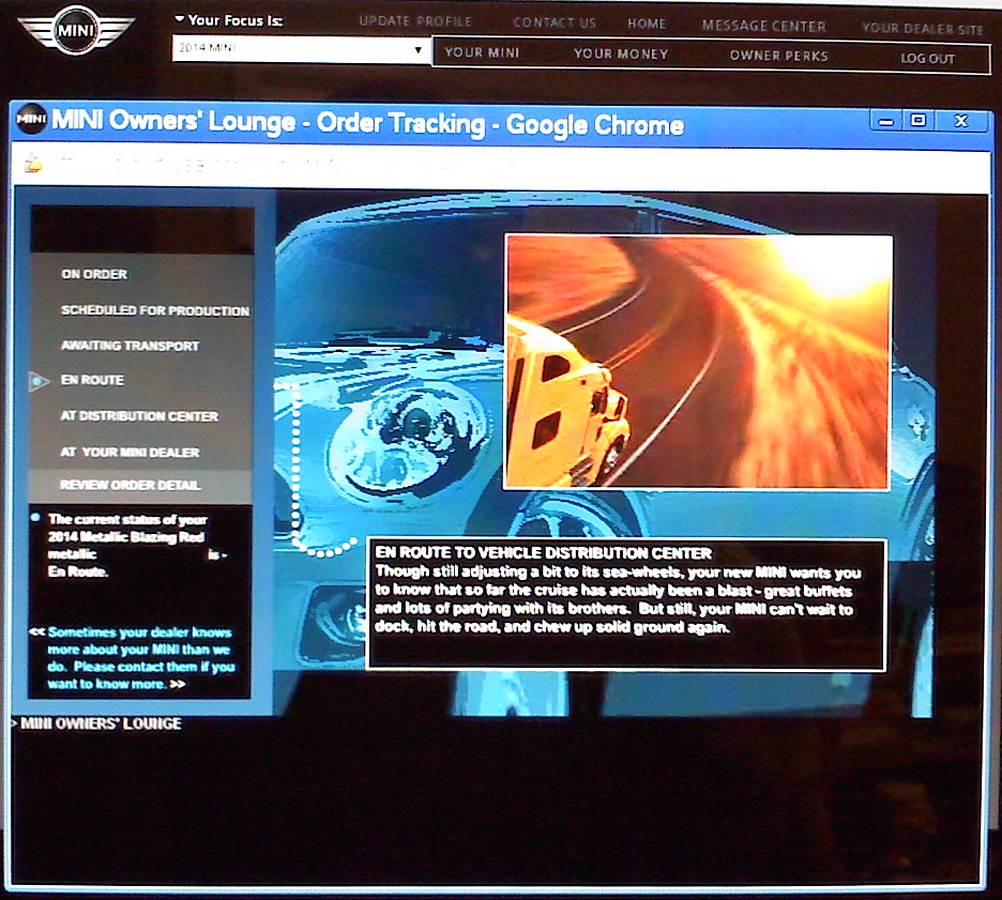This screenshot has width=1002, height=900.
Task: Click the truck on highway image
Action: coord(698,362)
